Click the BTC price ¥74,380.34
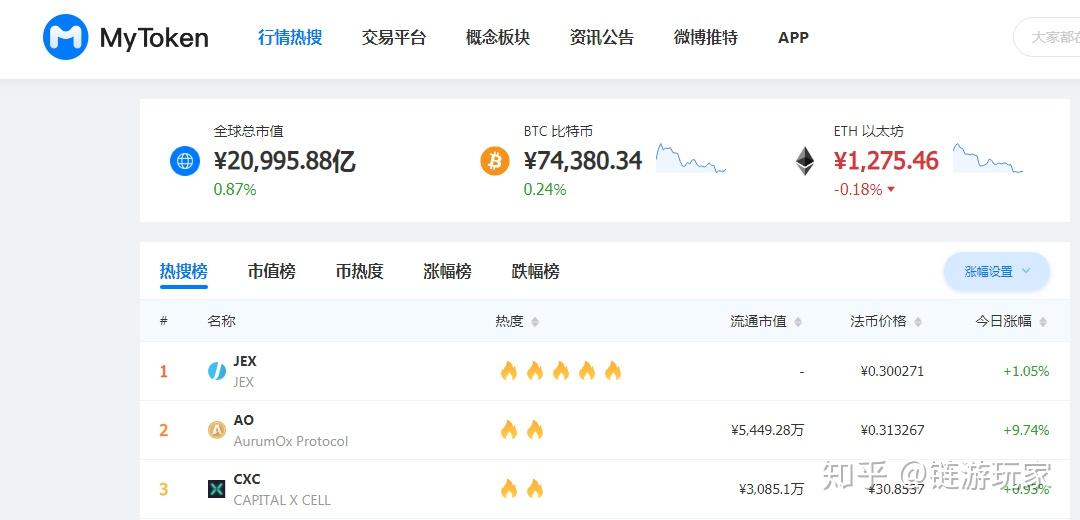Viewport: 1080px width, 520px height. tap(583, 161)
